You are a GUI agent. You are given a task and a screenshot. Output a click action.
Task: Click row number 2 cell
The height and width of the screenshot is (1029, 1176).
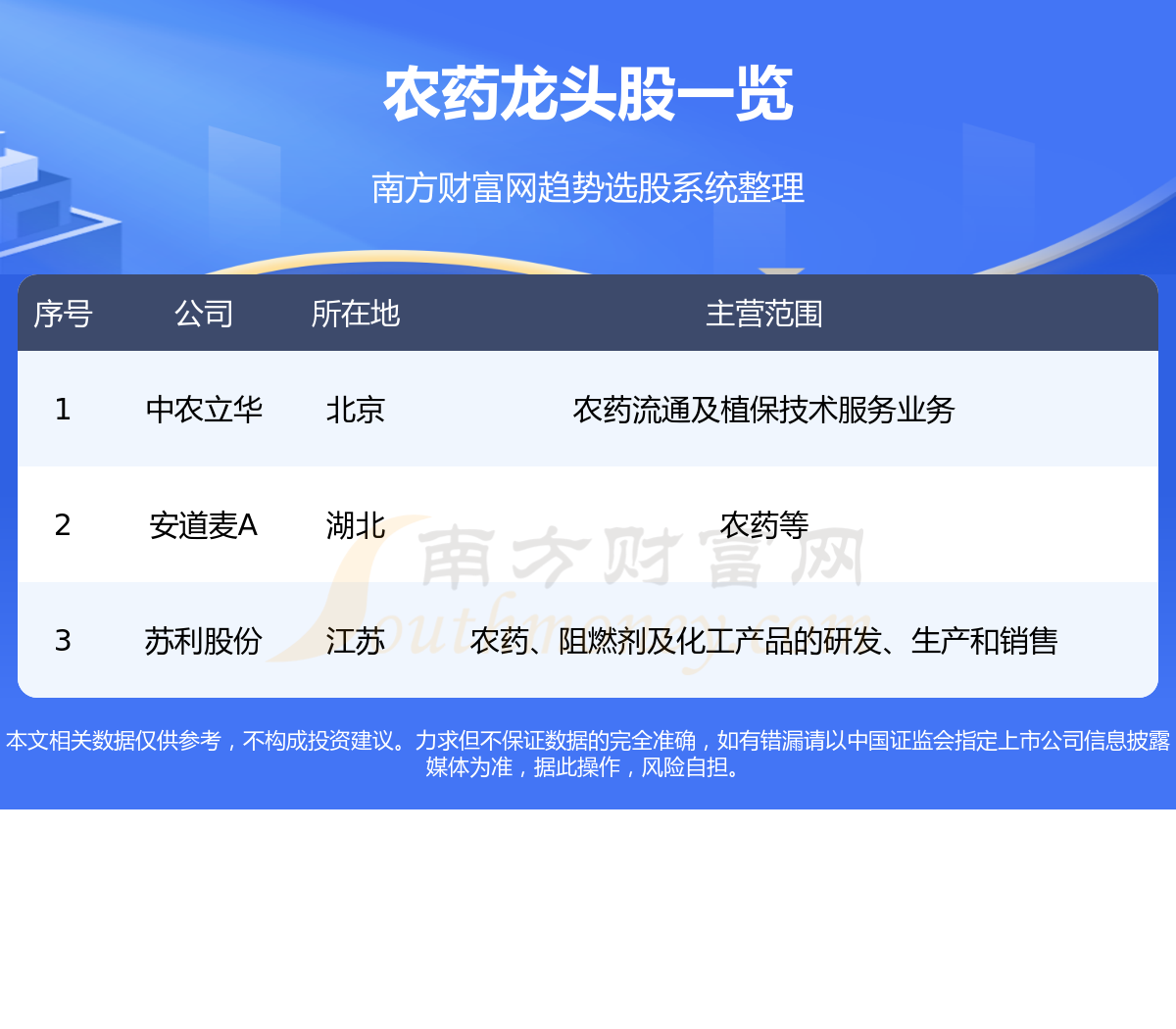click(x=63, y=525)
